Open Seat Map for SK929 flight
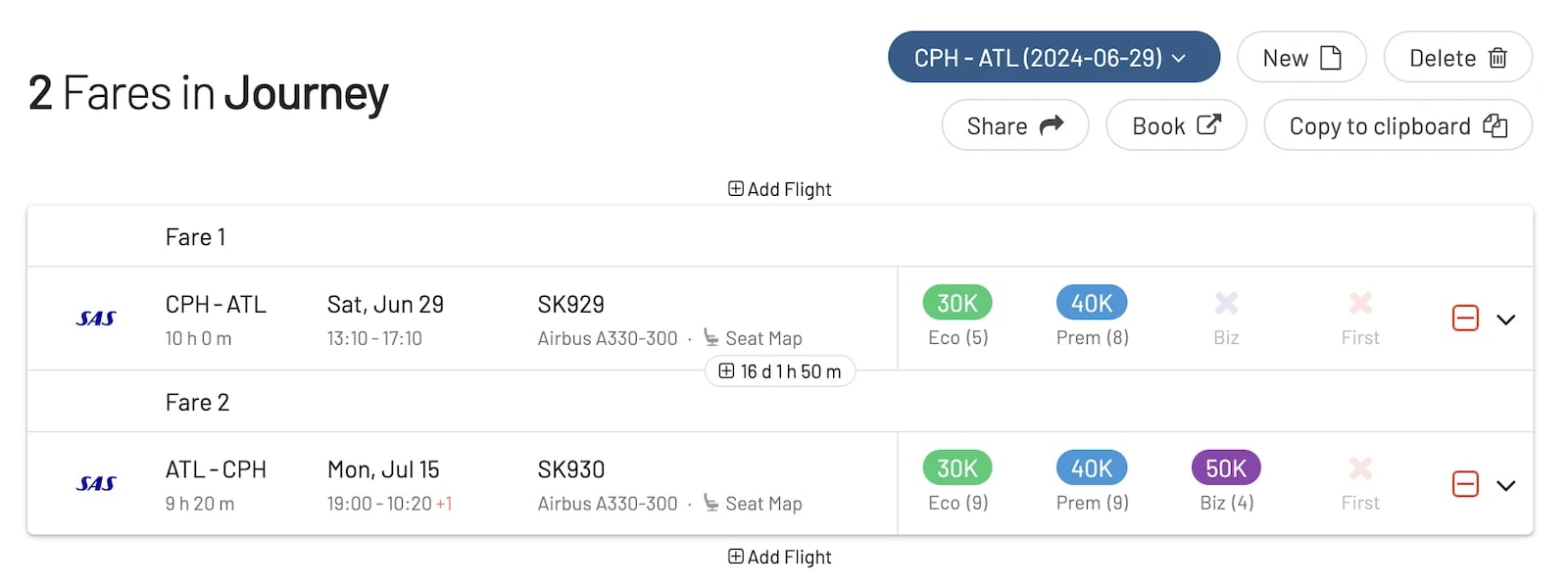The image size is (1568, 588). 753,338
